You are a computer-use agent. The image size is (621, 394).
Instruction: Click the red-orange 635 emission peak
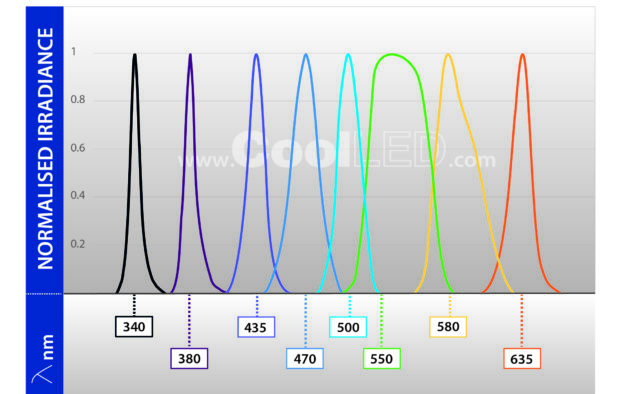click(523, 55)
